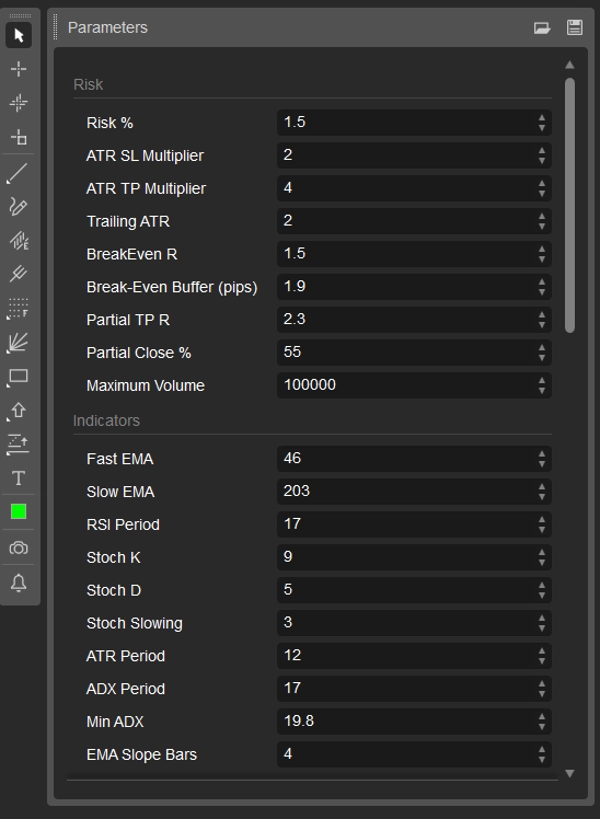600x819 pixels.
Task: Click the Risk section header
Action: point(88,85)
